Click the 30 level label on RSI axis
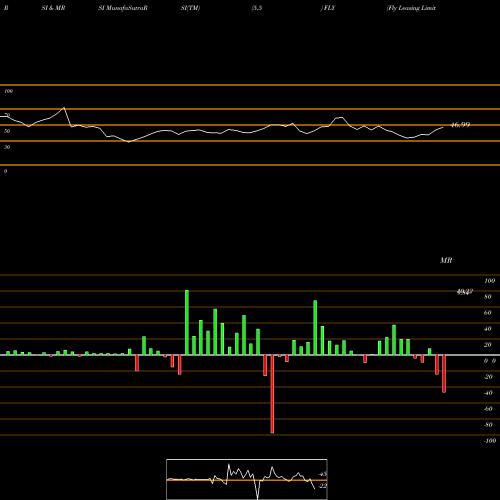Viewport: 500px width, 500px height. pos(7,147)
